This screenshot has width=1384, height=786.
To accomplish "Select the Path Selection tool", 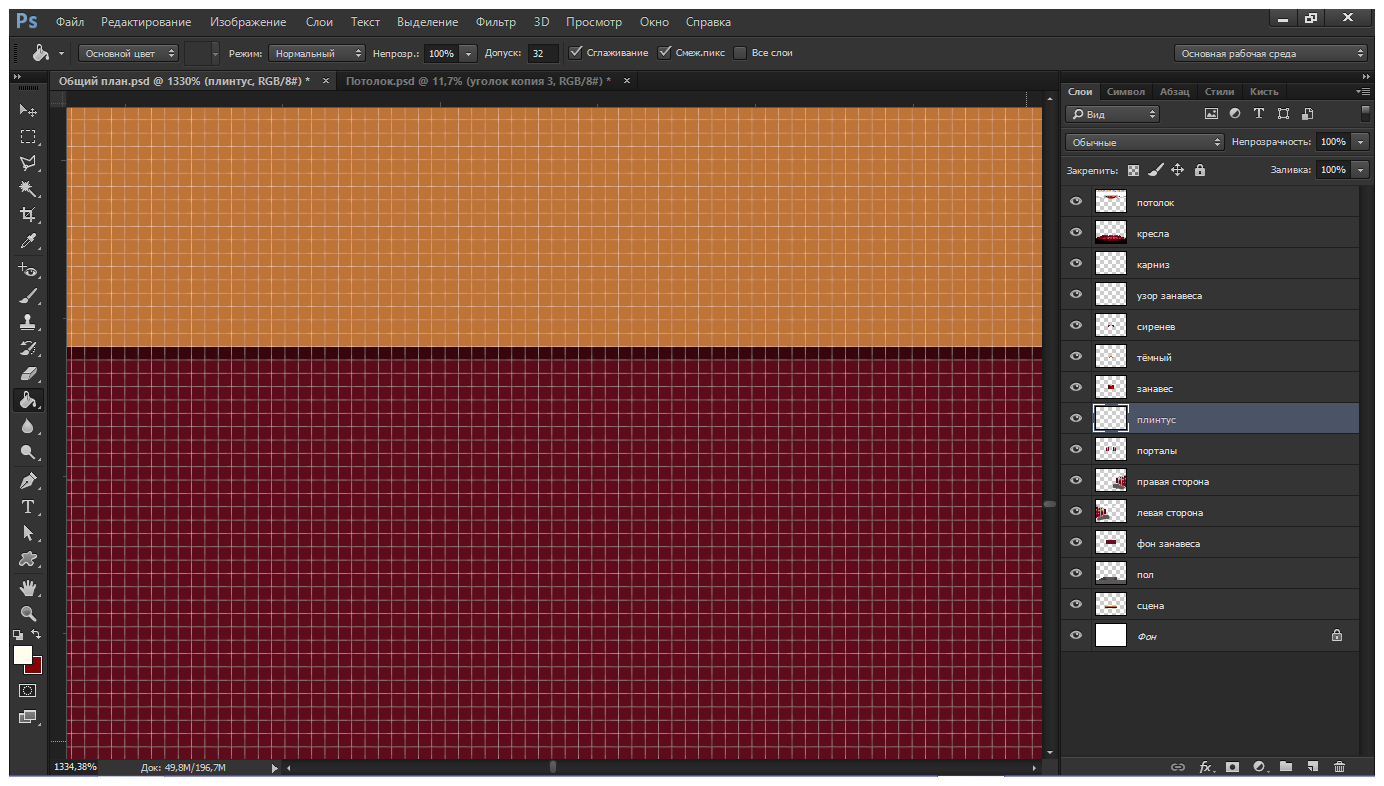I will tap(28, 533).
